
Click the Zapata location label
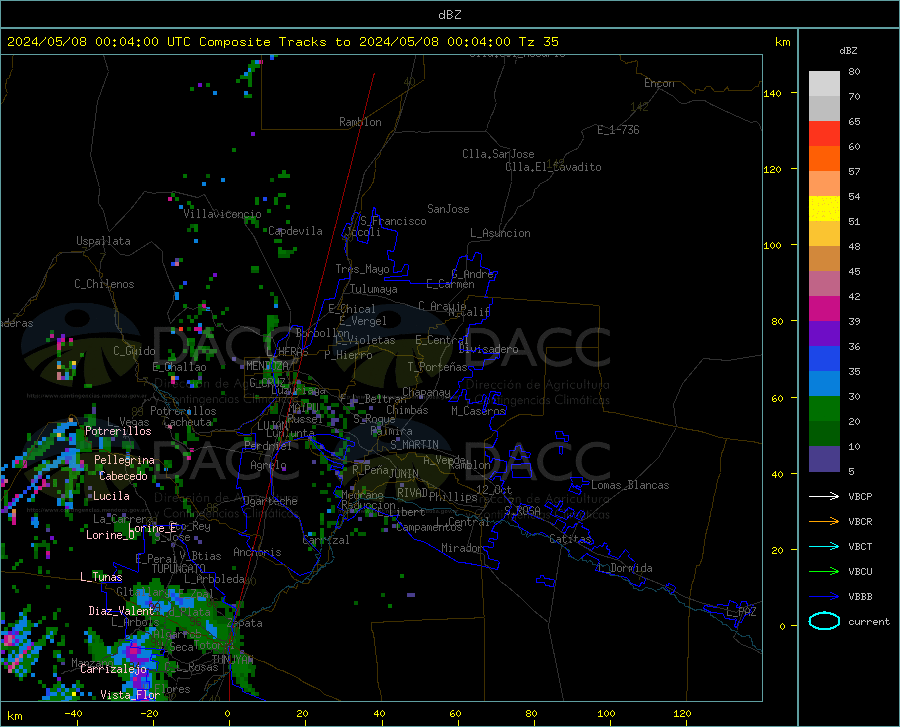point(245,623)
